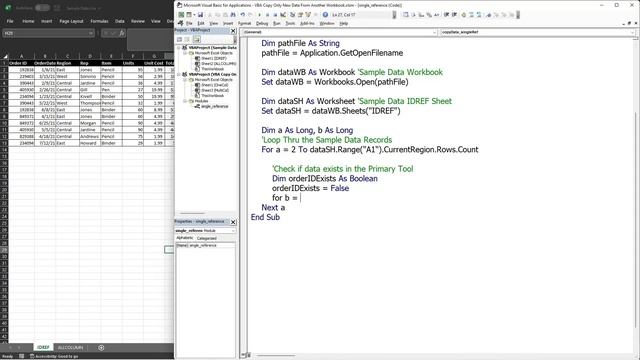Image resolution: width=640 pixels, height=360 pixels.
Task: Open the Insert UserForm dropdown arrow in toolbar
Action: pos(194,15)
